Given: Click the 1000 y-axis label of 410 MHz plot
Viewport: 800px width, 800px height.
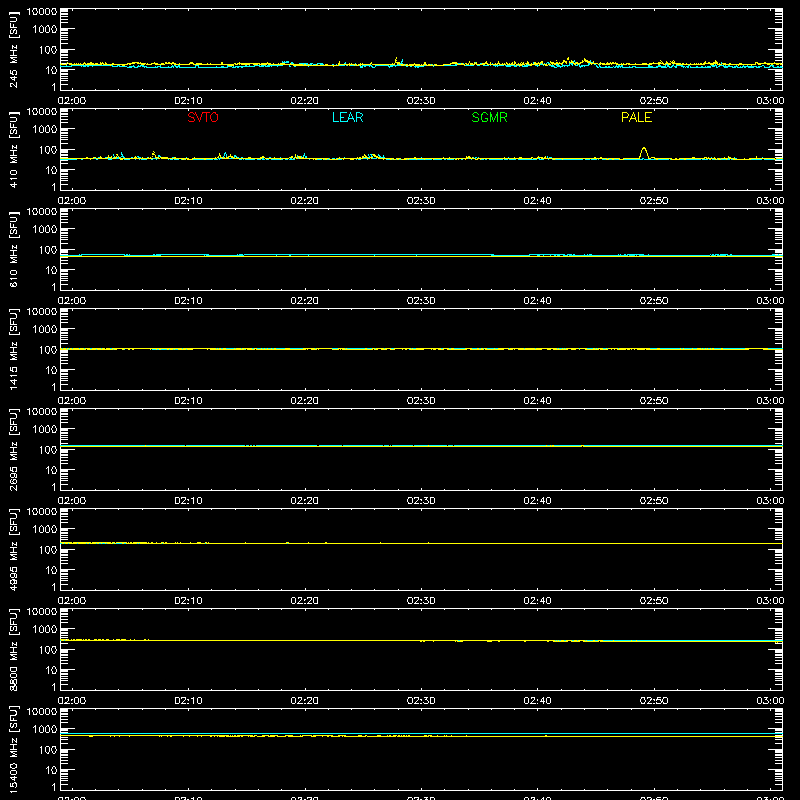Looking at the screenshot, I should pyautogui.click(x=45, y=129).
